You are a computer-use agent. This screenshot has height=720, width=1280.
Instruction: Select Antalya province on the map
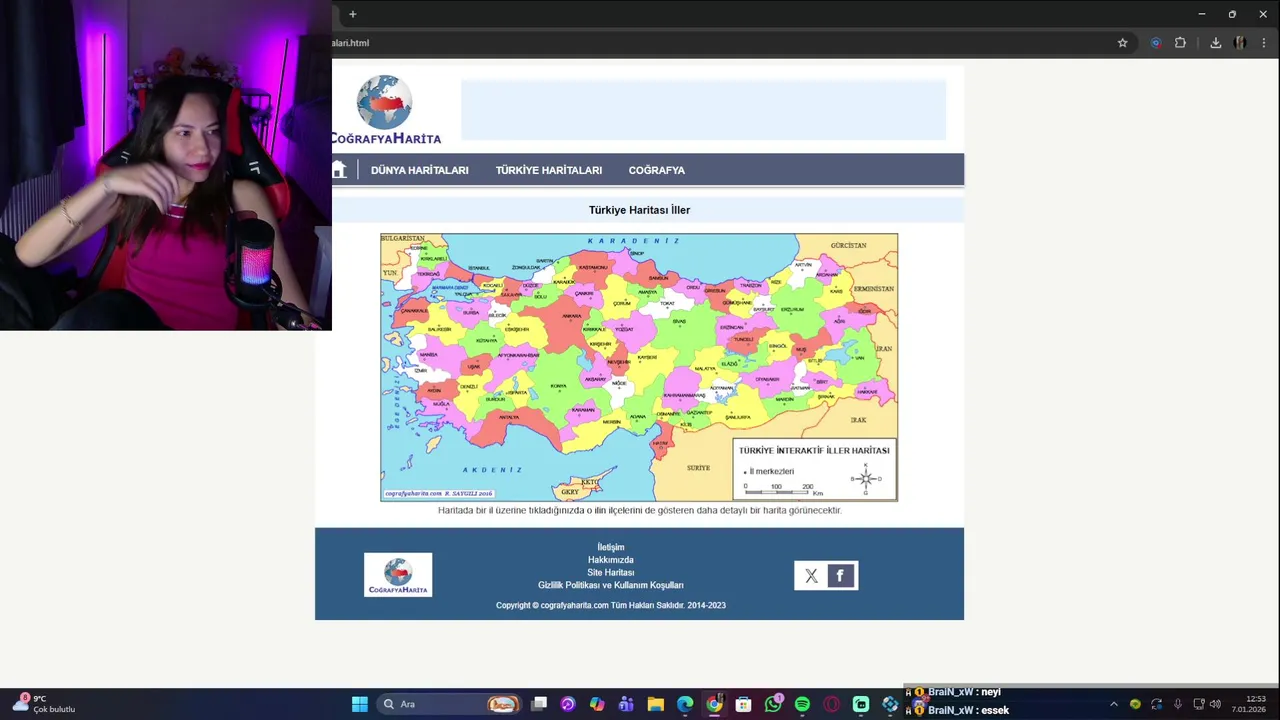click(x=509, y=417)
